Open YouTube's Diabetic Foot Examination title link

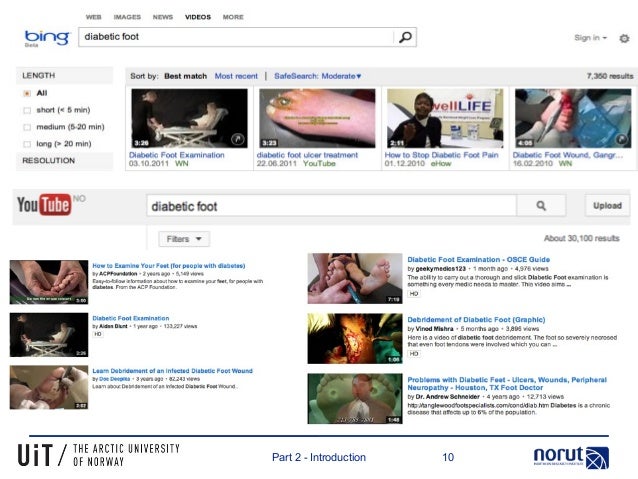[131, 318]
